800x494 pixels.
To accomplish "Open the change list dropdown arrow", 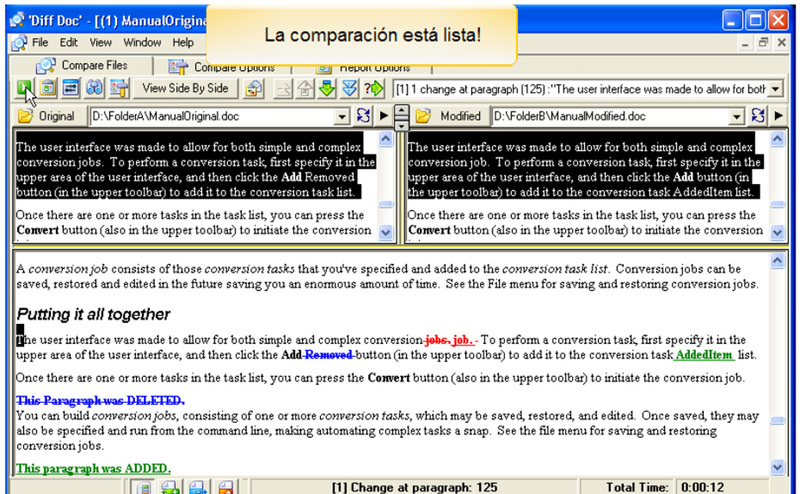I will pos(776,89).
